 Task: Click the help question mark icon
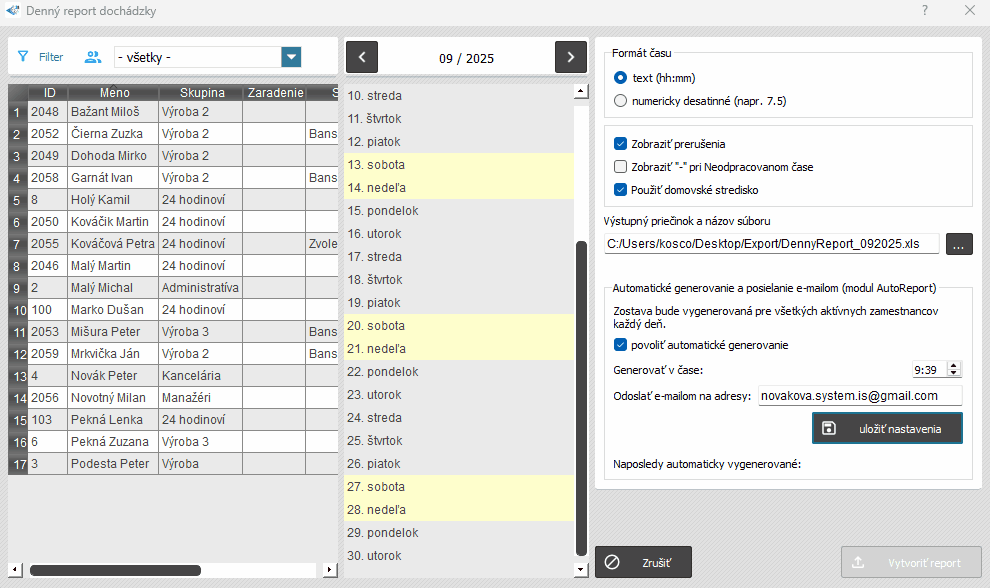coord(924,11)
